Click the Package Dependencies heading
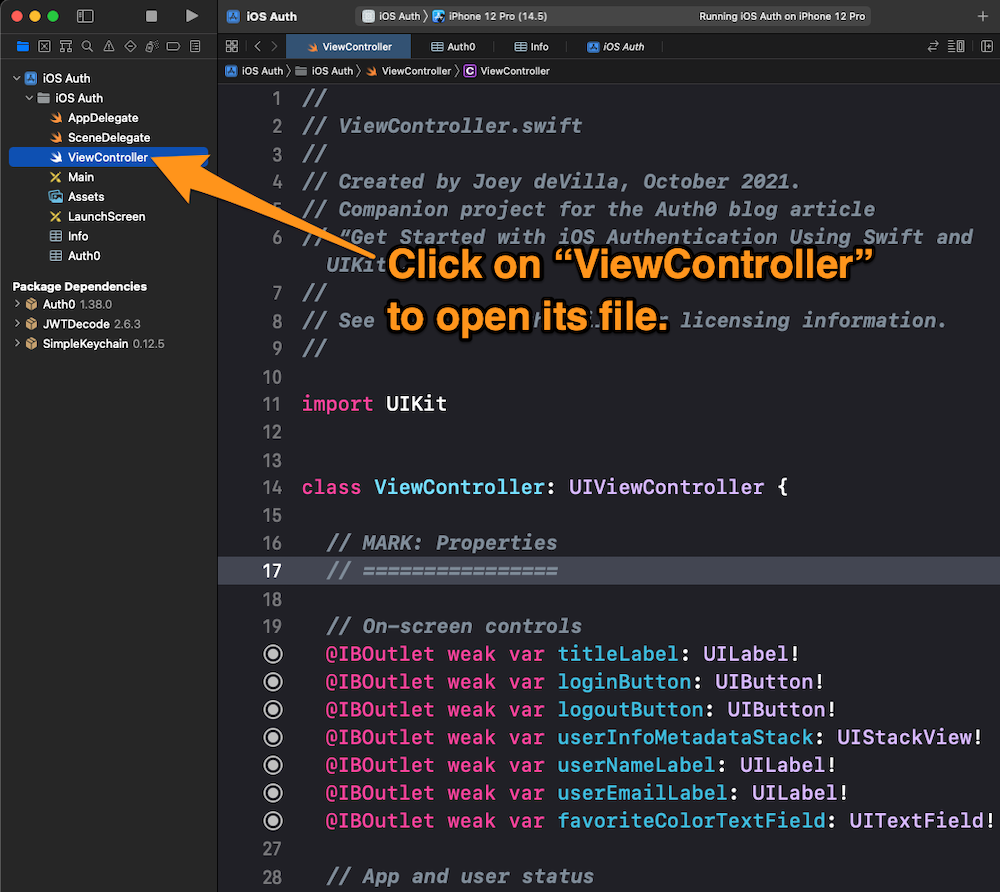Image resolution: width=1000 pixels, height=892 pixels. point(80,286)
